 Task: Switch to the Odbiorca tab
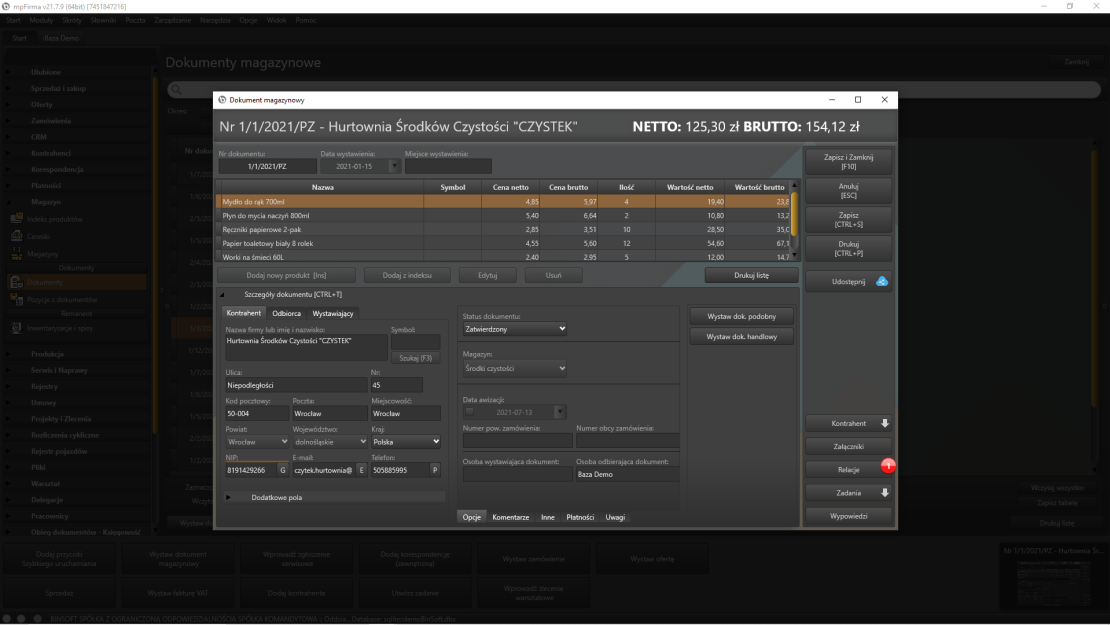[286, 313]
